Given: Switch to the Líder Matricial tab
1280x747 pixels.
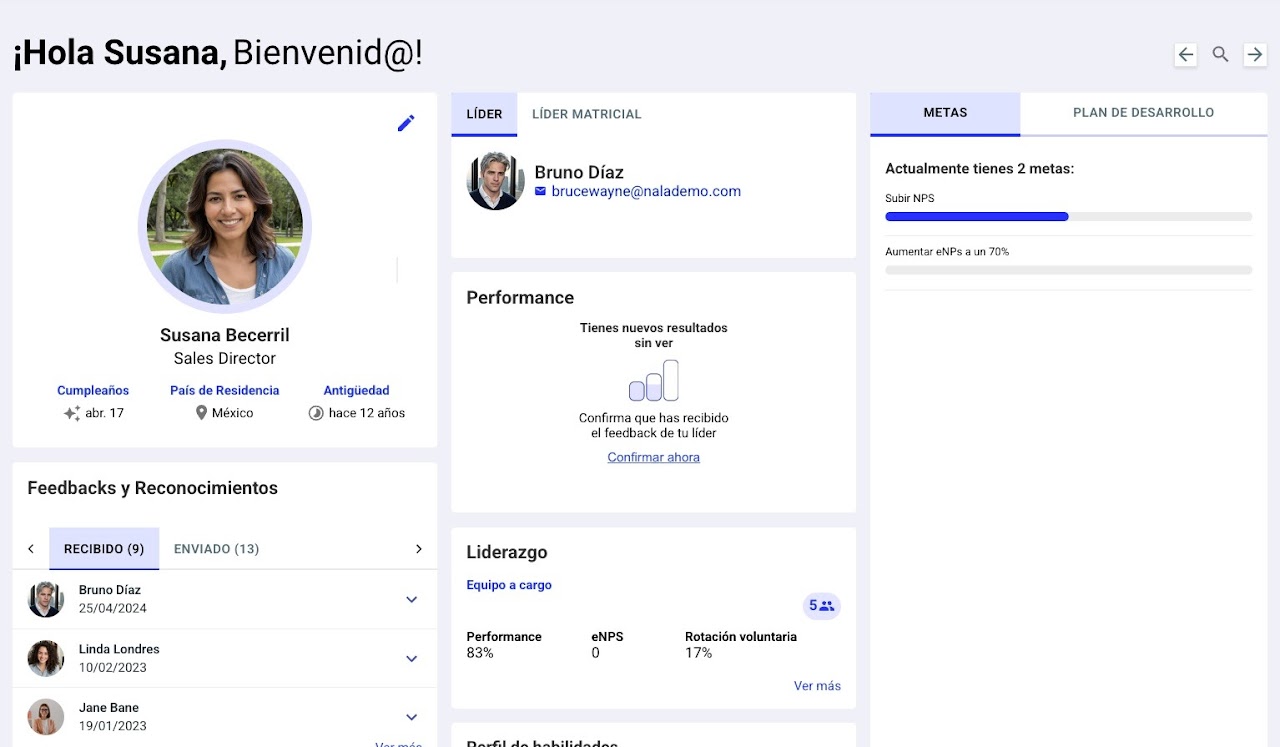Looking at the screenshot, I should (x=586, y=114).
